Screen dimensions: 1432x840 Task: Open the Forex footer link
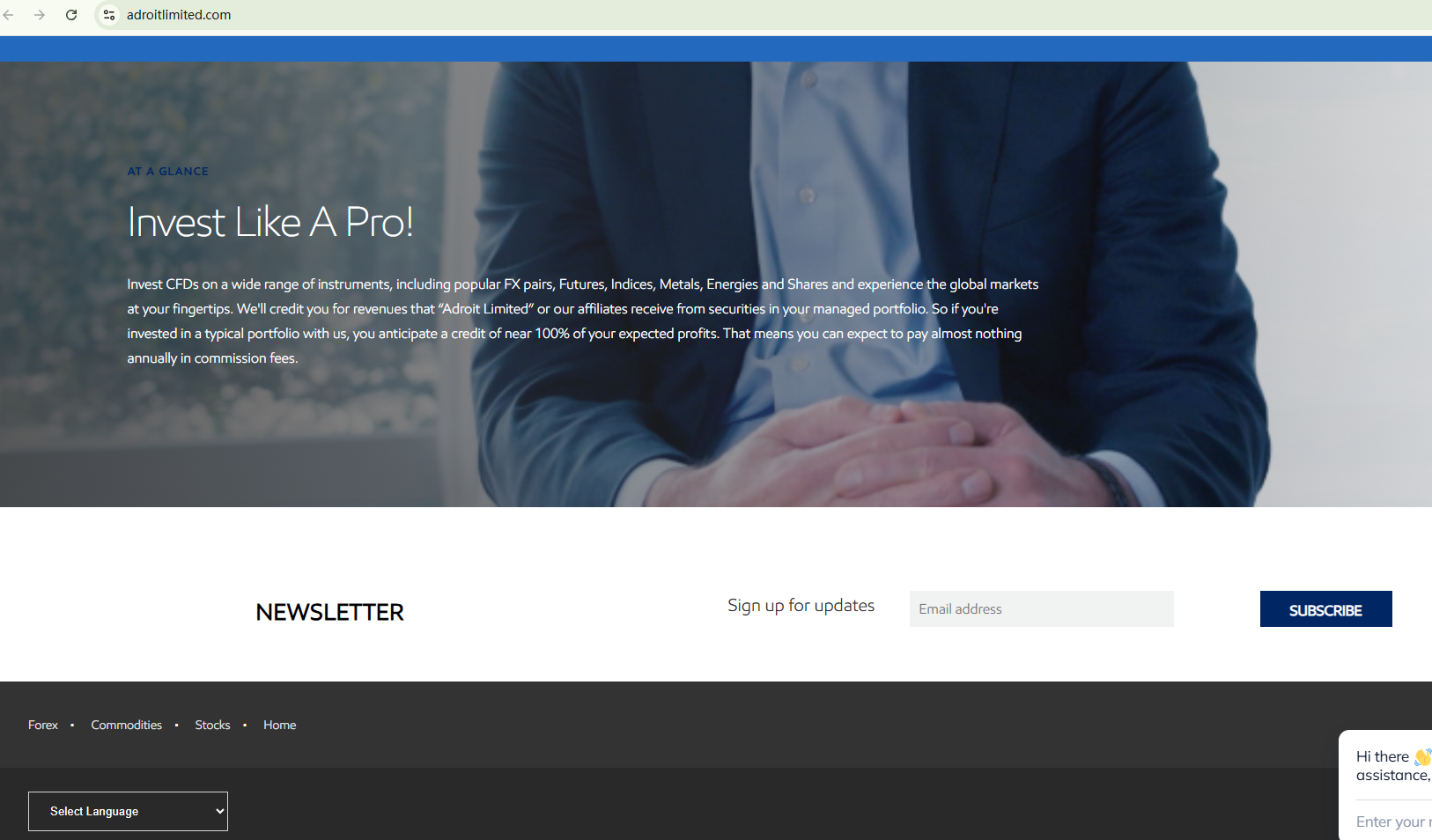43,725
